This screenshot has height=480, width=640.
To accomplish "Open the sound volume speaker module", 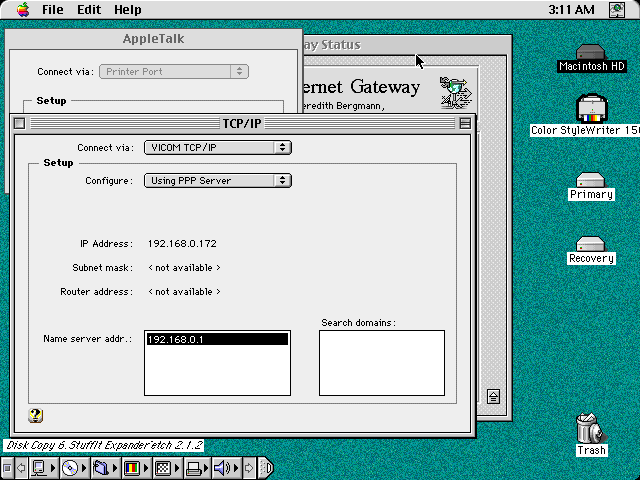I will pos(226,468).
